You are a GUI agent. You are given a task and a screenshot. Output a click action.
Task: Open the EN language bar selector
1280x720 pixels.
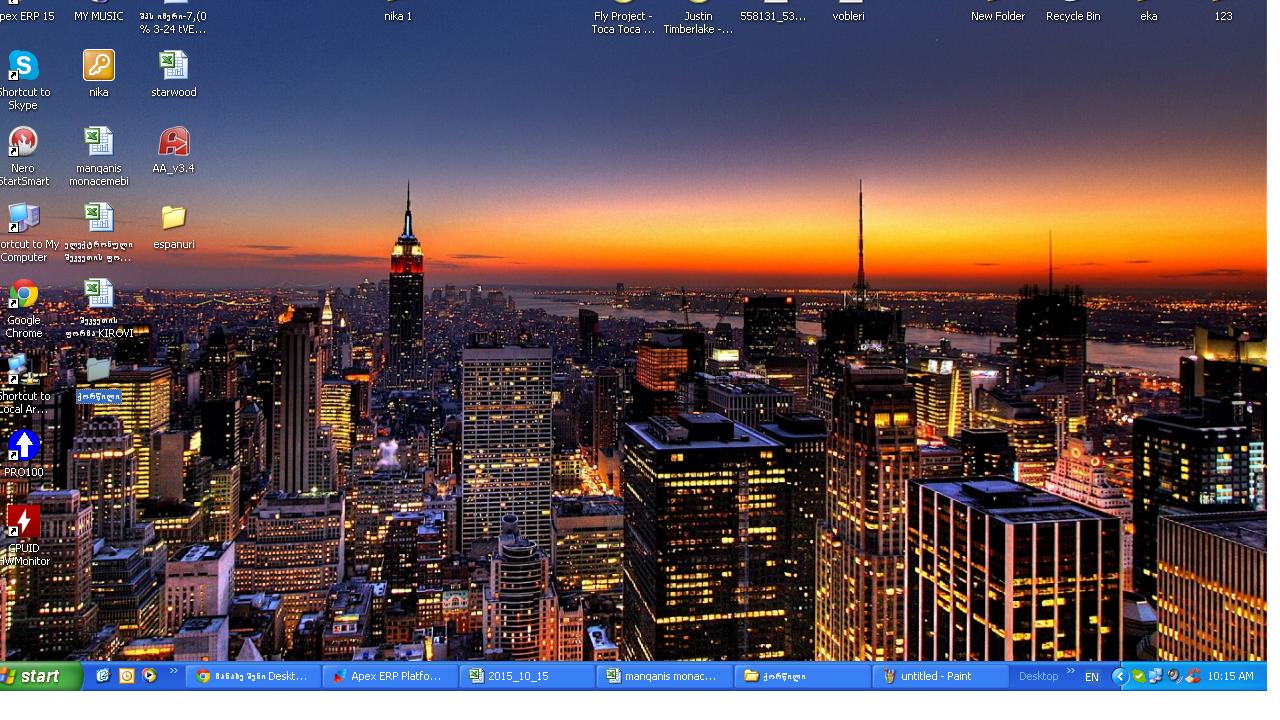point(1092,677)
